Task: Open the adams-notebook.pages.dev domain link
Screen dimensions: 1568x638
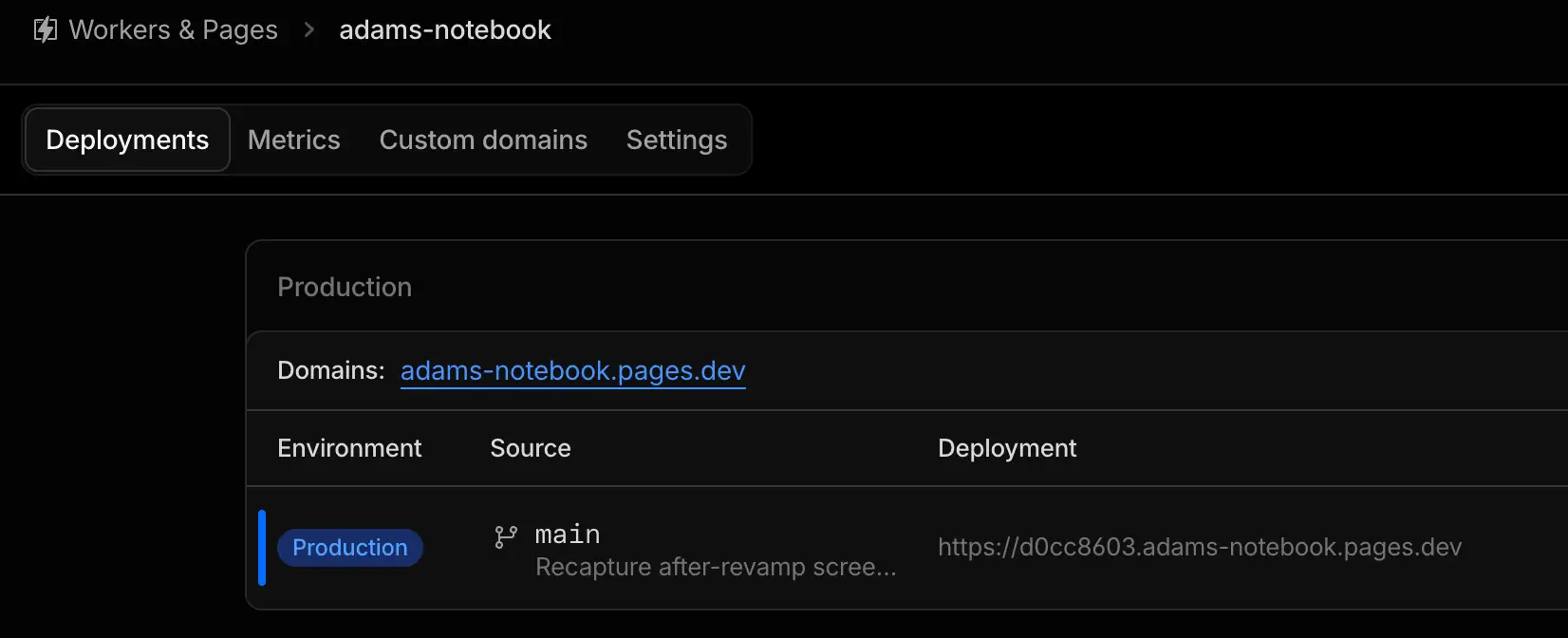Action: 573,370
